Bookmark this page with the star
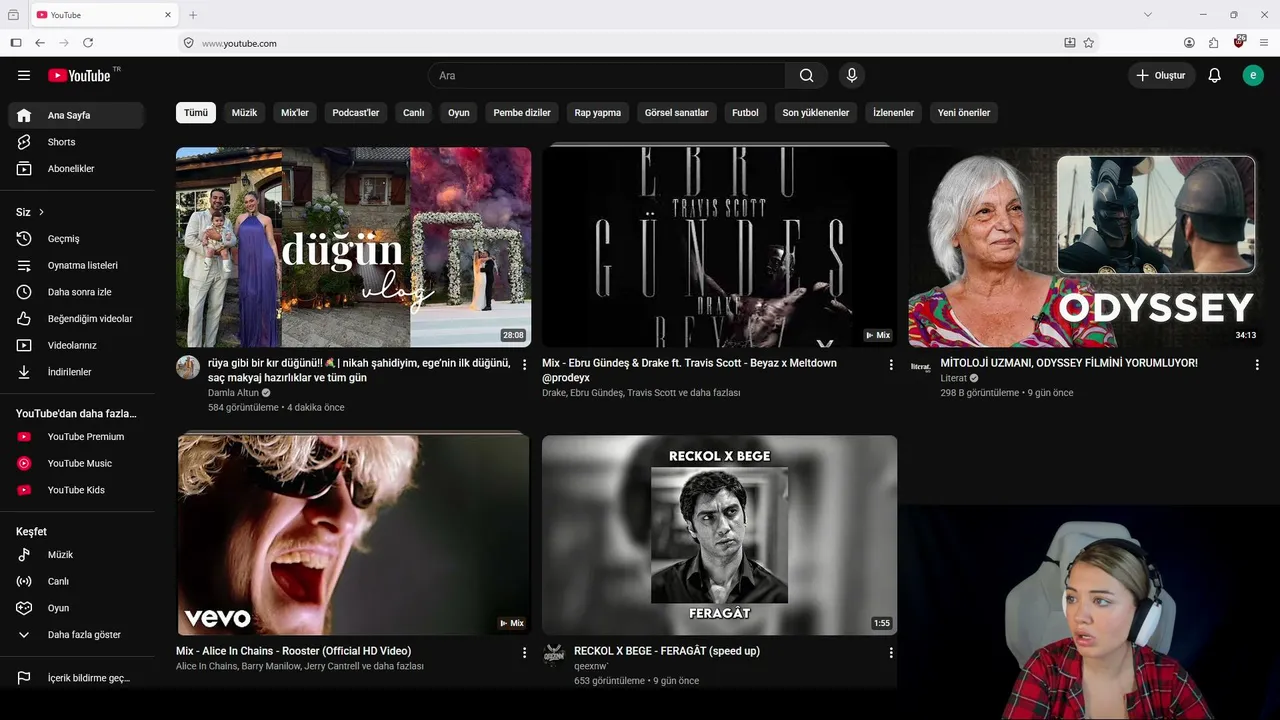This screenshot has height=720, width=1280. (x=1089, y=43)
